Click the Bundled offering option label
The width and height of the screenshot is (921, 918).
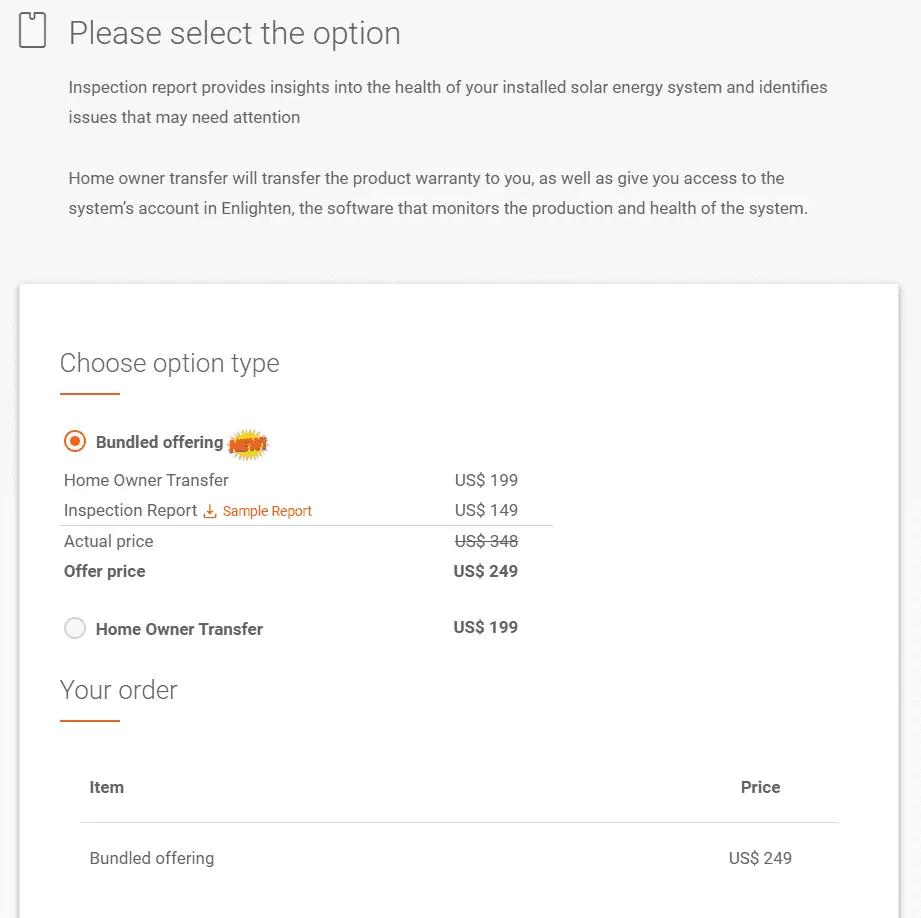coord(159,442)
